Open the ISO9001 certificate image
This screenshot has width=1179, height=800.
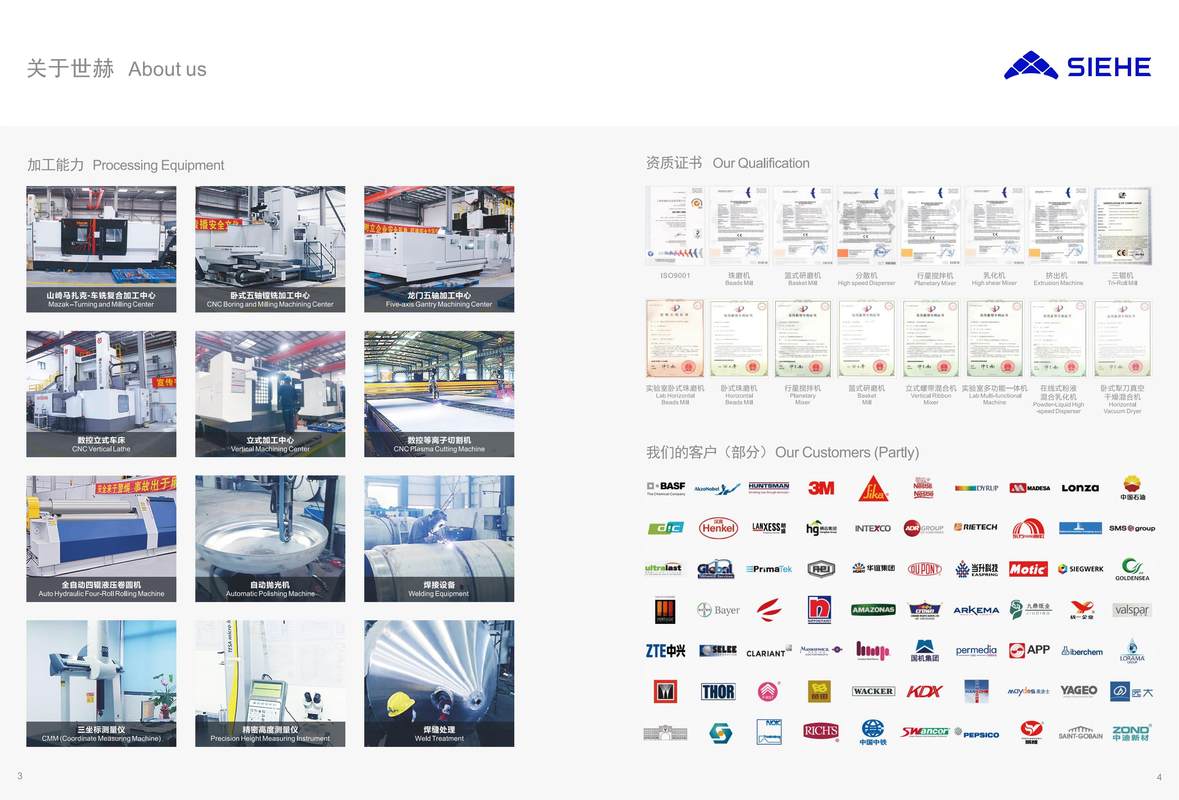[675, 226]
